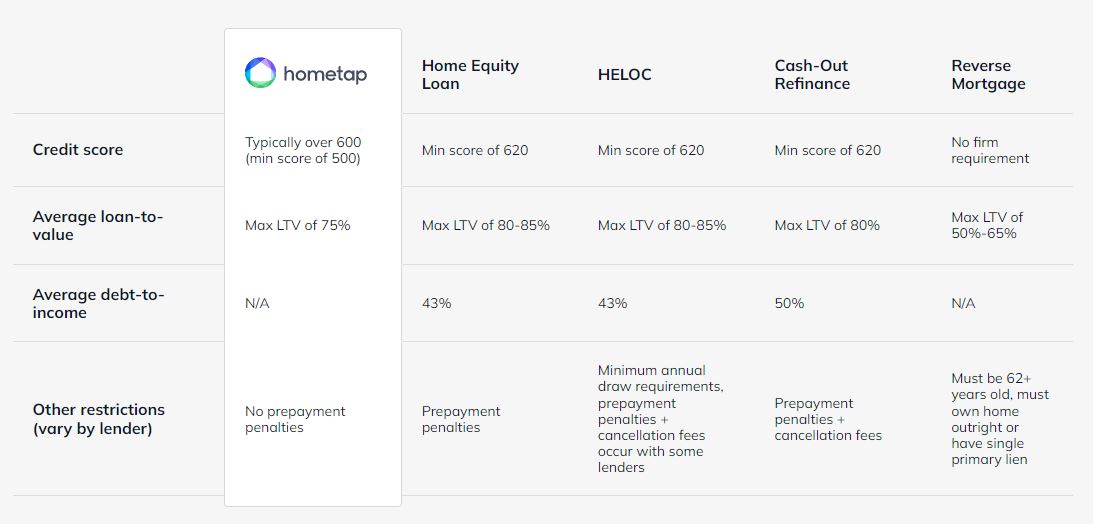Click the No prepayment penalties cell

pyautogui.click(x=295, y=419)
